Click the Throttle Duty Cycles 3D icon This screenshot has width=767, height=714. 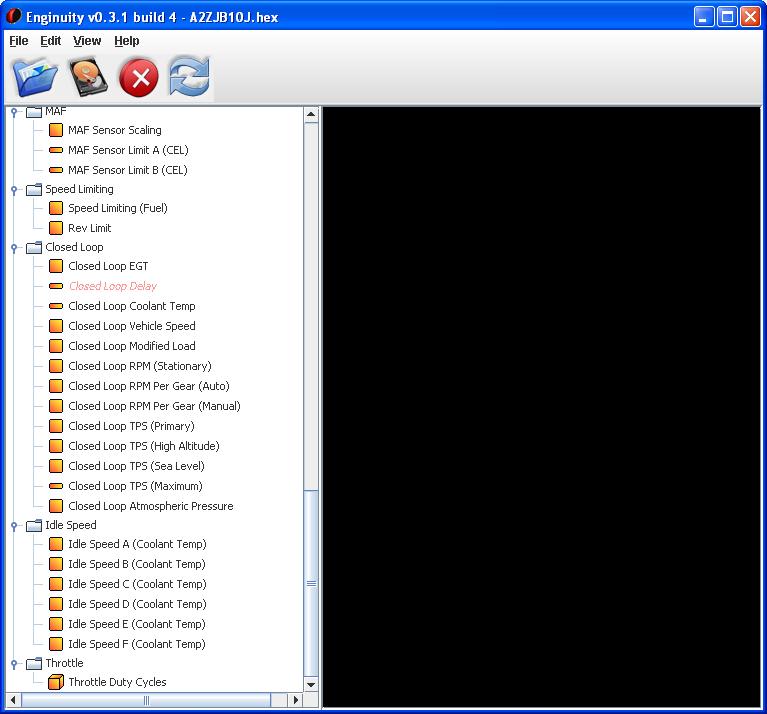tap(56, 682)
